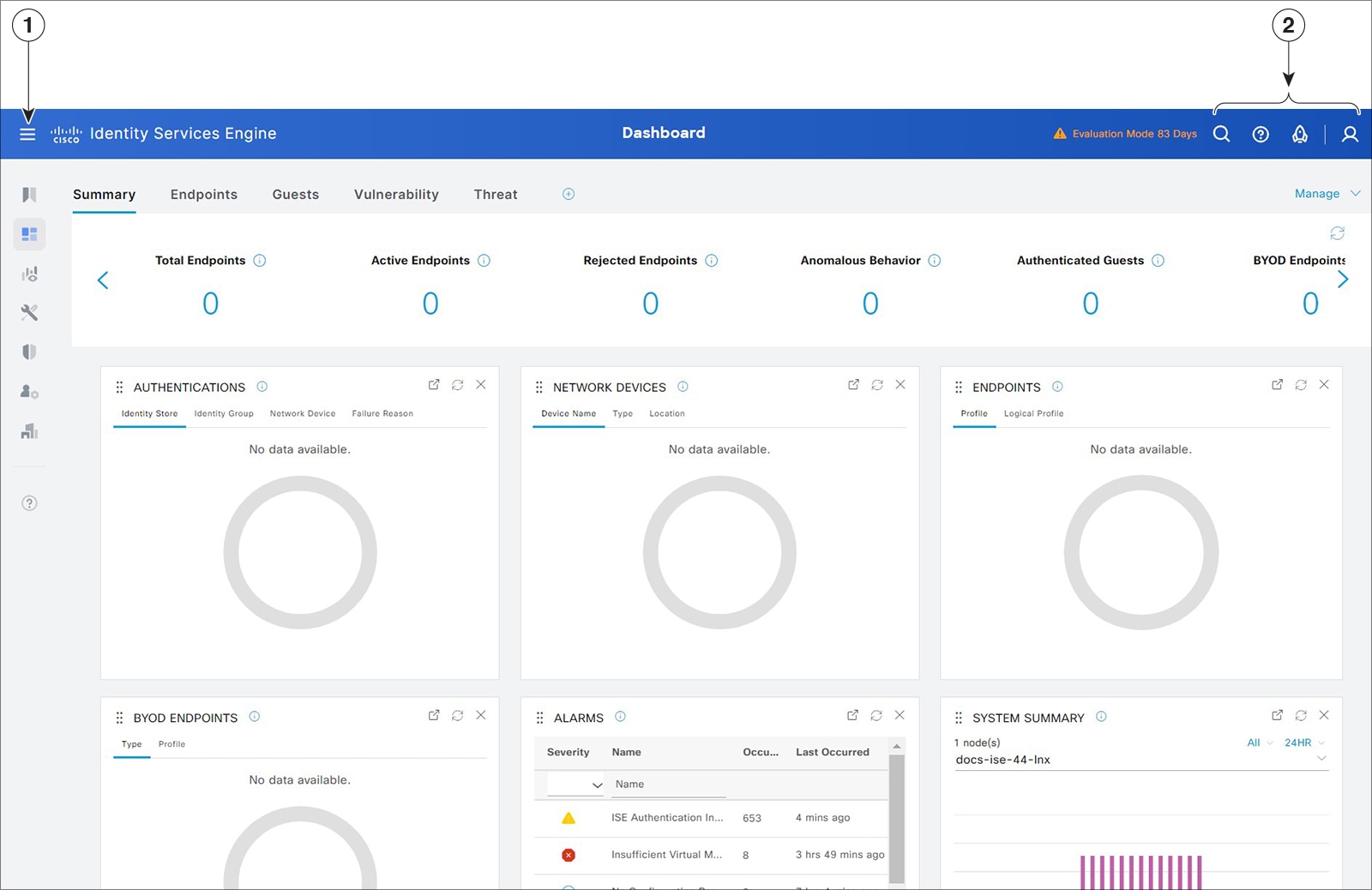Click the Name filter field in Alarms
The image size is (1372, 890).
(x=669, y=785)
